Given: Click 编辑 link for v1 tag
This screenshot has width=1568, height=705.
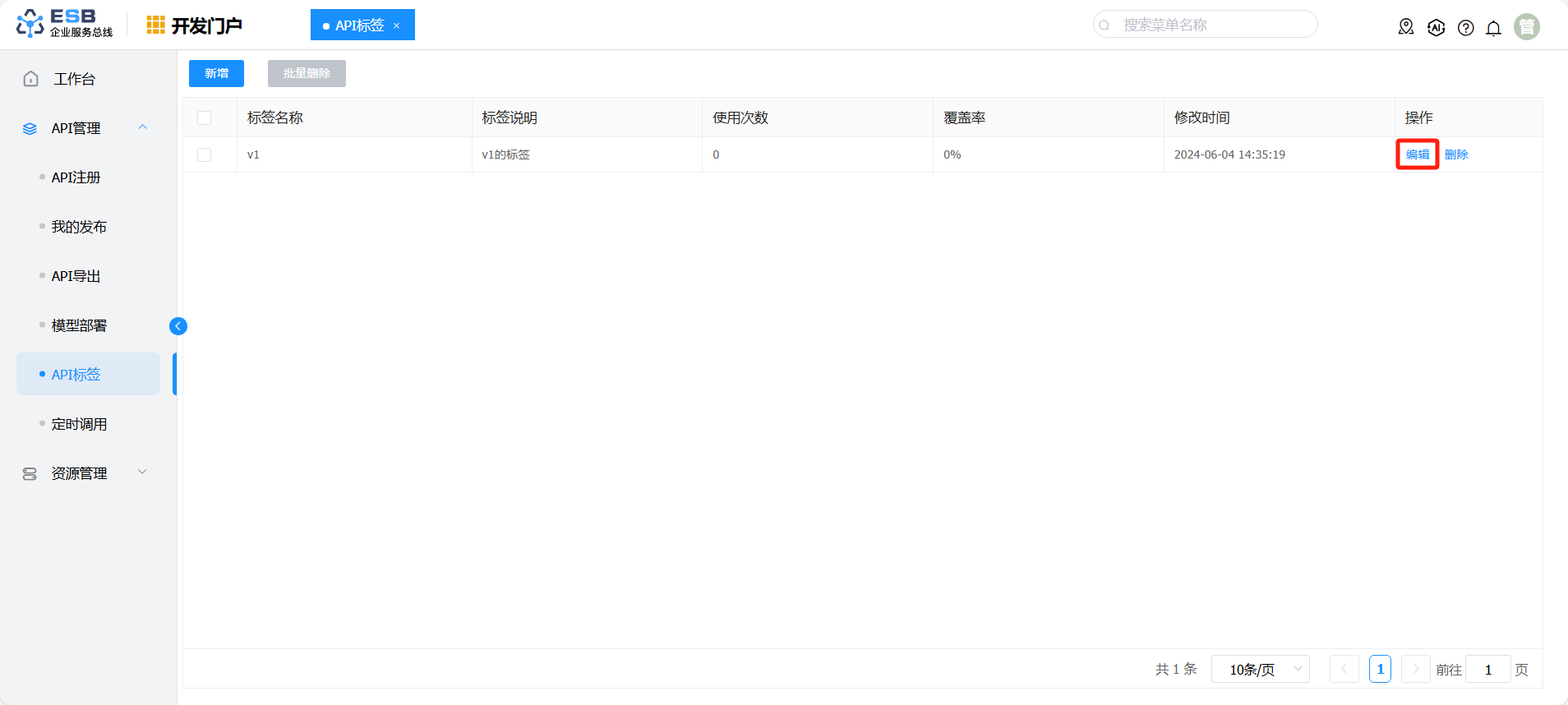Looking at the screenshot, I should [x=1417, y=154].
